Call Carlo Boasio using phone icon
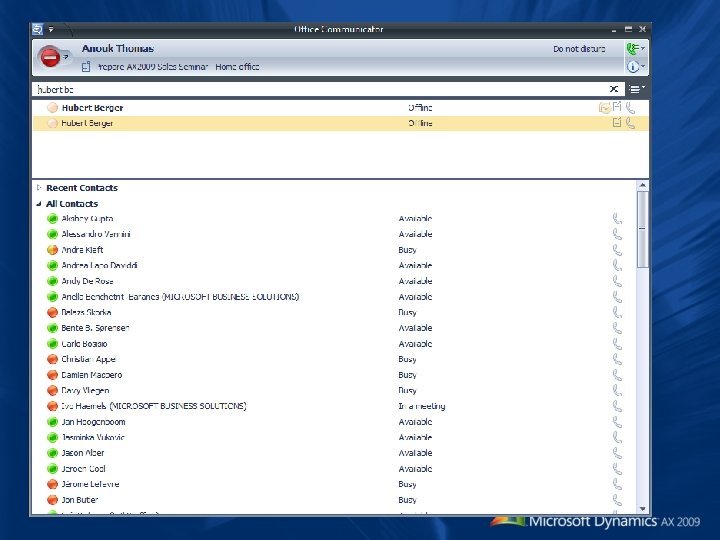 coord(617,344)
